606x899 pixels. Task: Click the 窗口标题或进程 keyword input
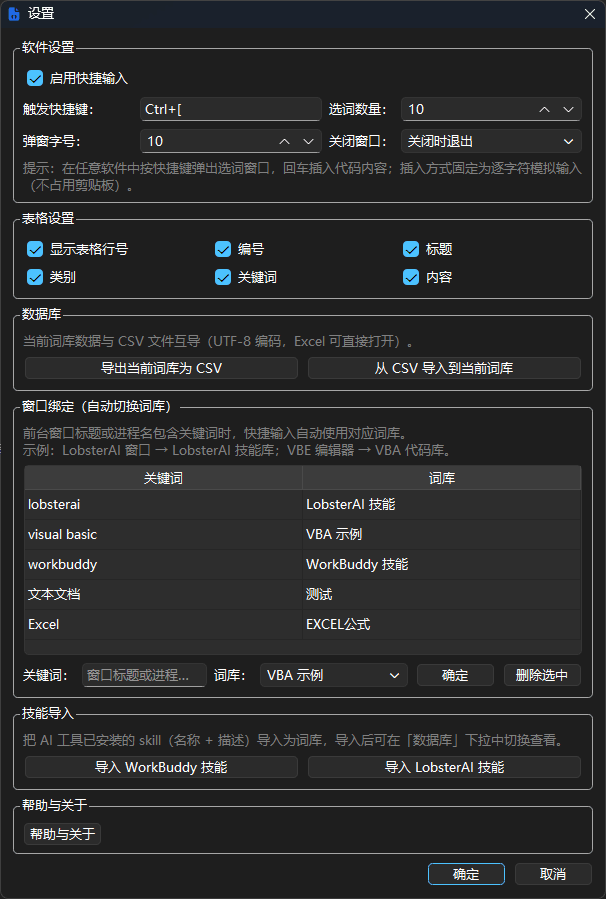144,675
